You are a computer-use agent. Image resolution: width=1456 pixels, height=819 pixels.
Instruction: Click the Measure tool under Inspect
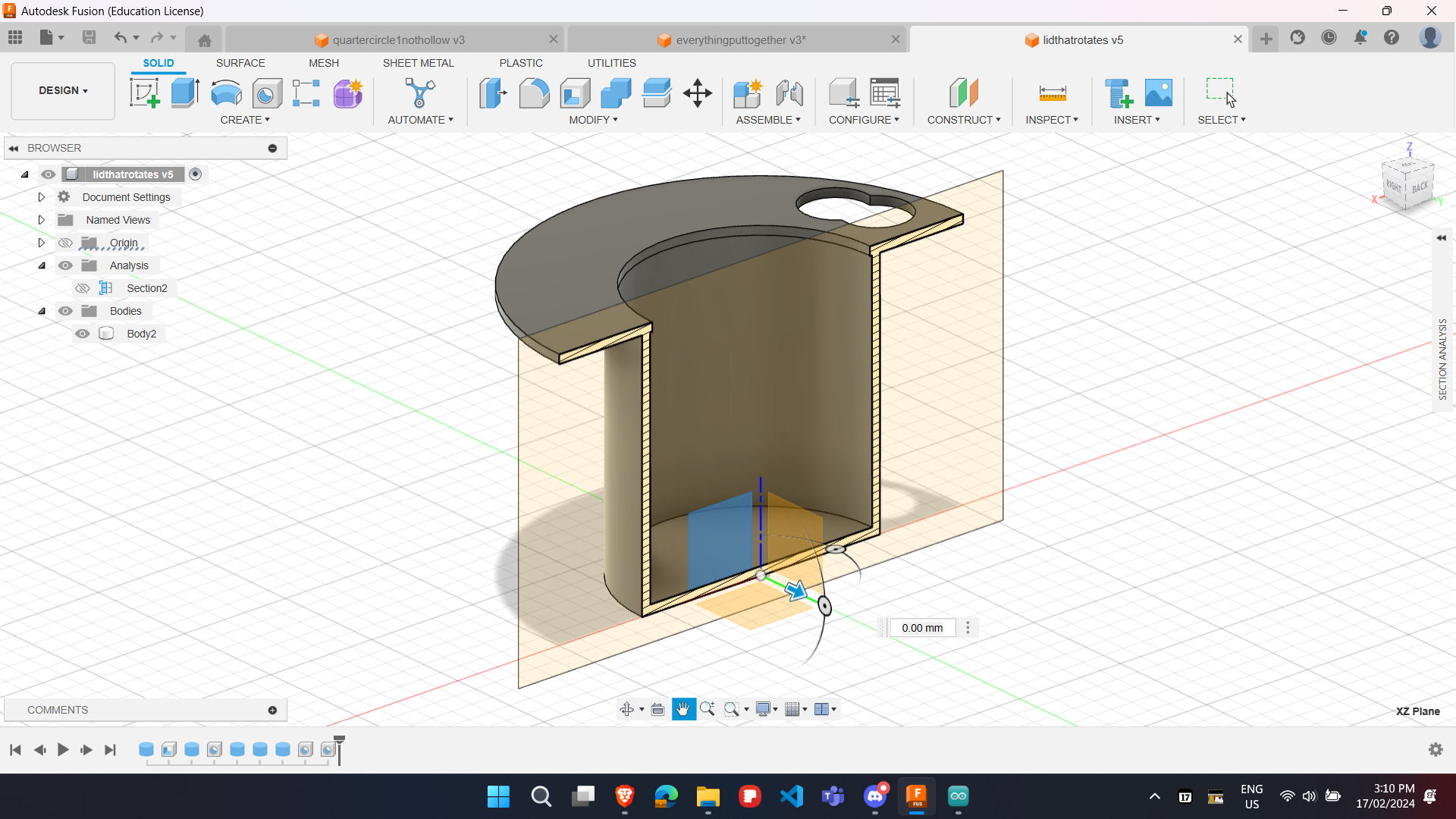(x=1052, y=93)
